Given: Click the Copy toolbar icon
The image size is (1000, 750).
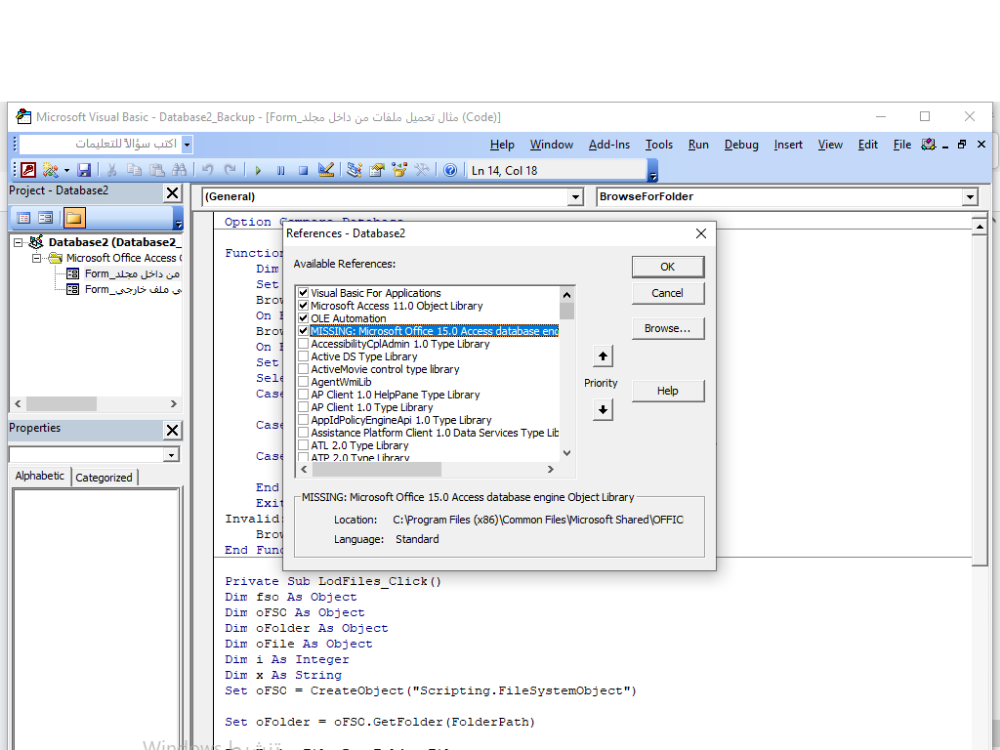Looking at the screenshot, I should pyautogui.click(x=134, y=170).
